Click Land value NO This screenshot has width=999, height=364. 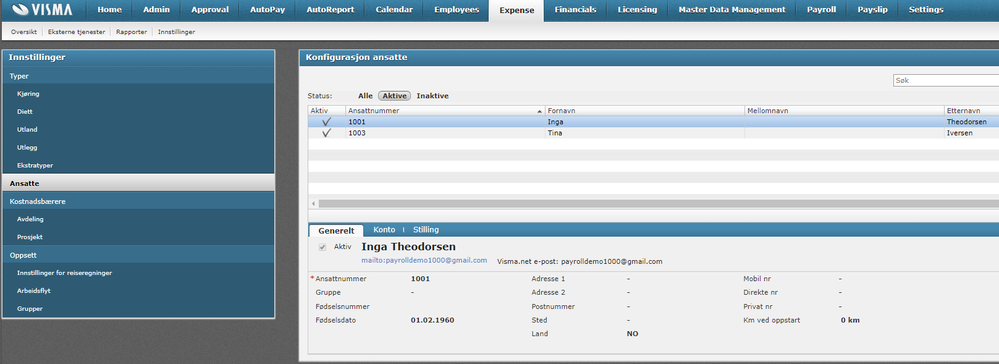[x=633, y=333]
